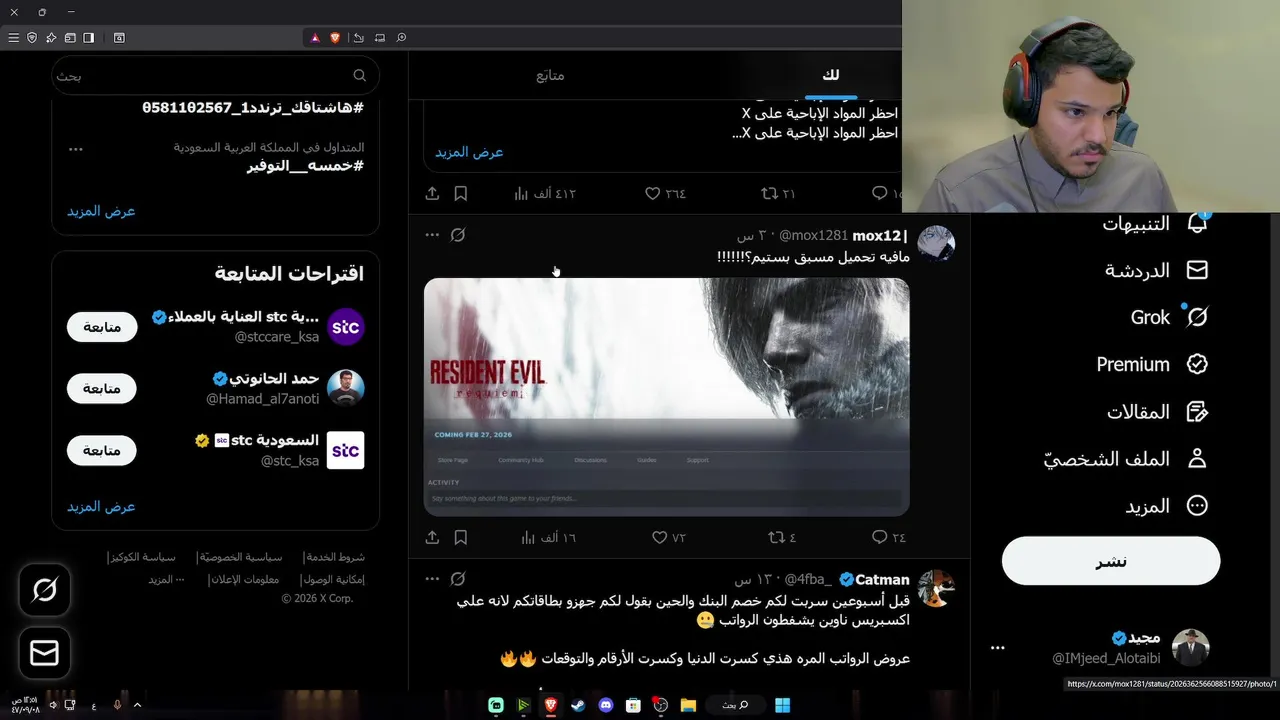
Task: View analytics showing ١٦ ألف
Action: point(549,537)
